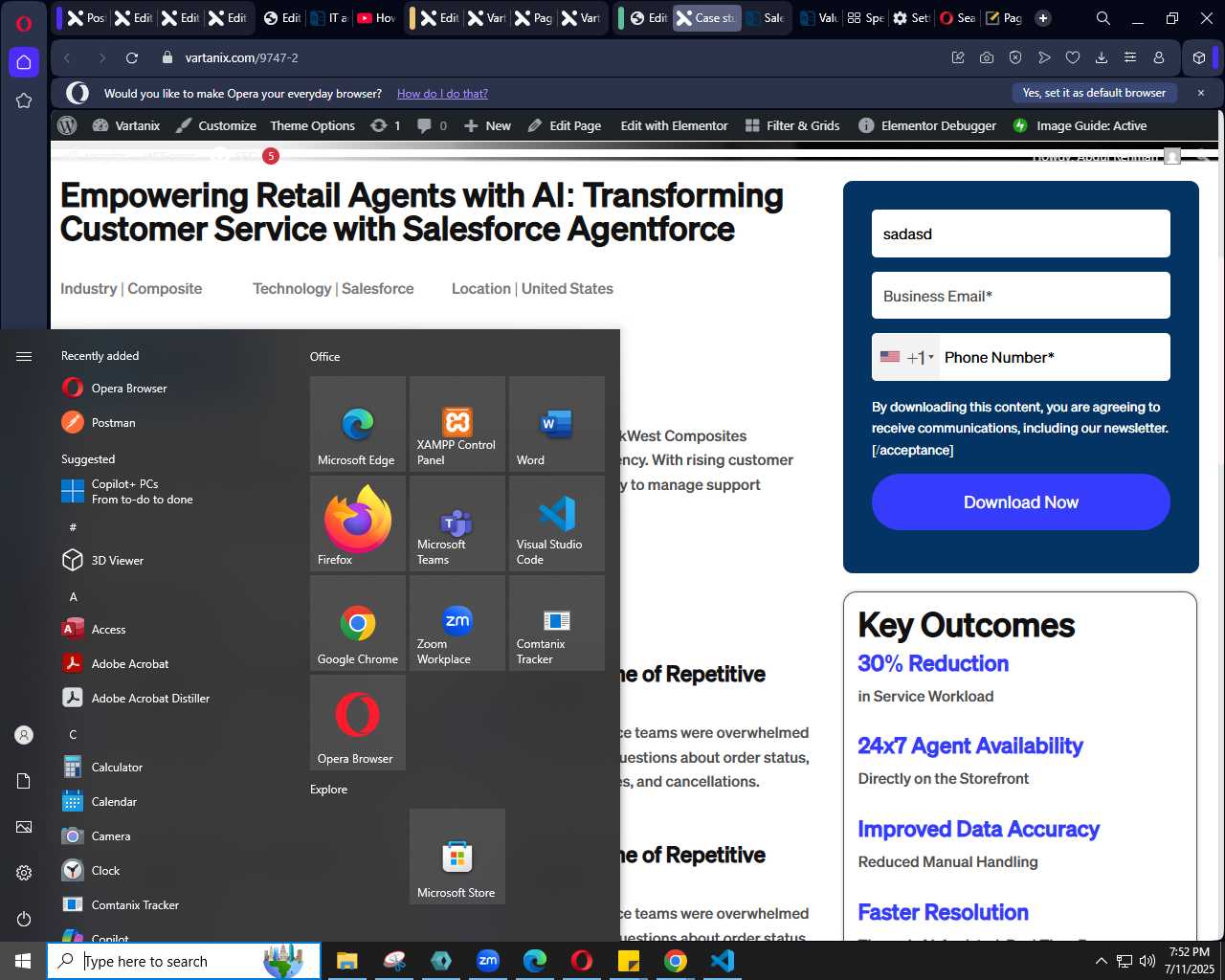The width and height of the screenshot is (1225, 980).
Task: Click the address bar URL vartanix.com/9747-2
Action: [241, 57]
